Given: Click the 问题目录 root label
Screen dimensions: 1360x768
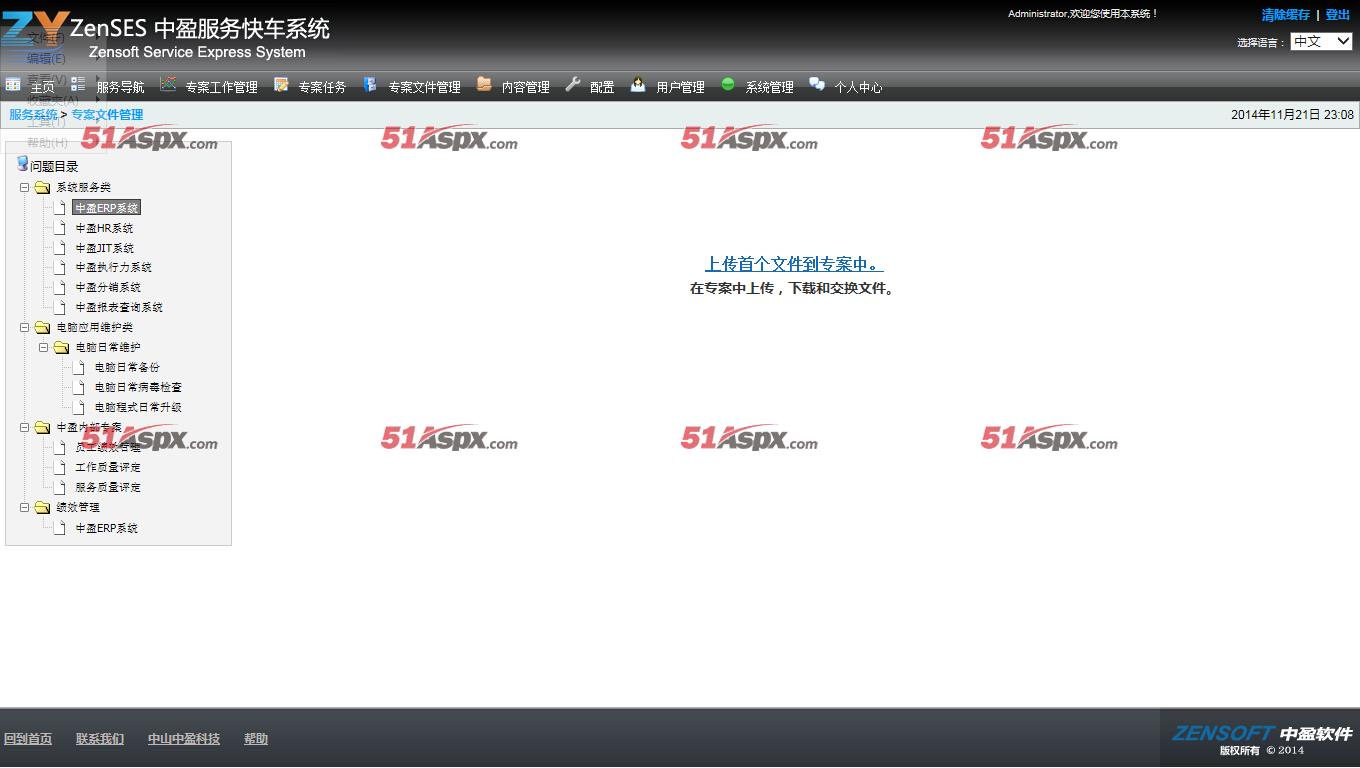Looking at the screenshot, I should (x=54, y=166).
